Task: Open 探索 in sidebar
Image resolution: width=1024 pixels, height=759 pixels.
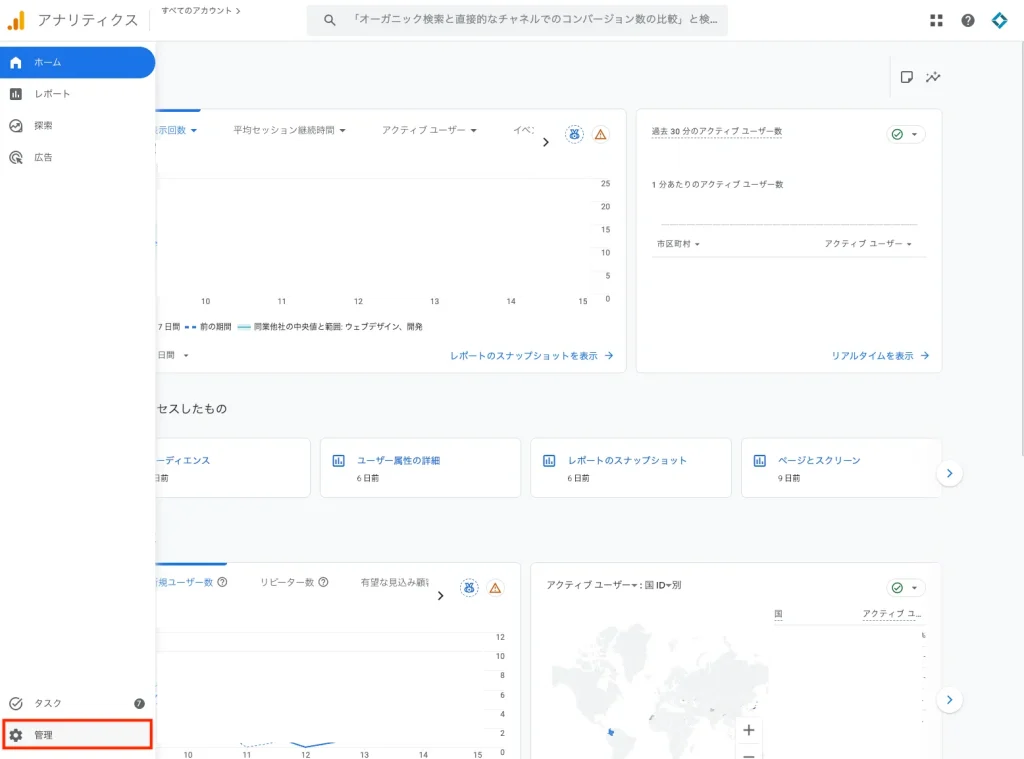Action: pos(77,125)
